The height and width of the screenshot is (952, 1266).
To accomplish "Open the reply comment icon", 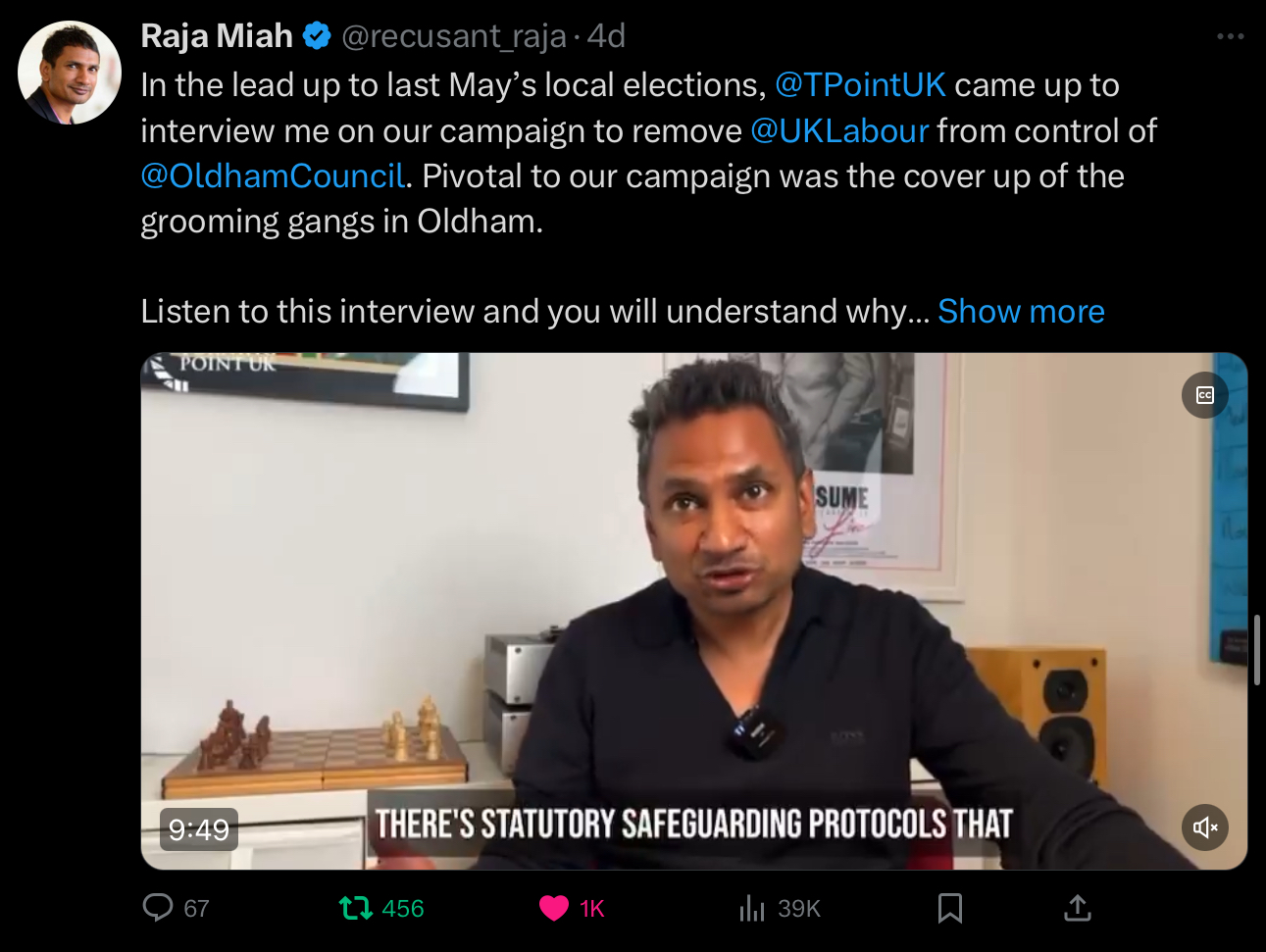I will point(157,908).
